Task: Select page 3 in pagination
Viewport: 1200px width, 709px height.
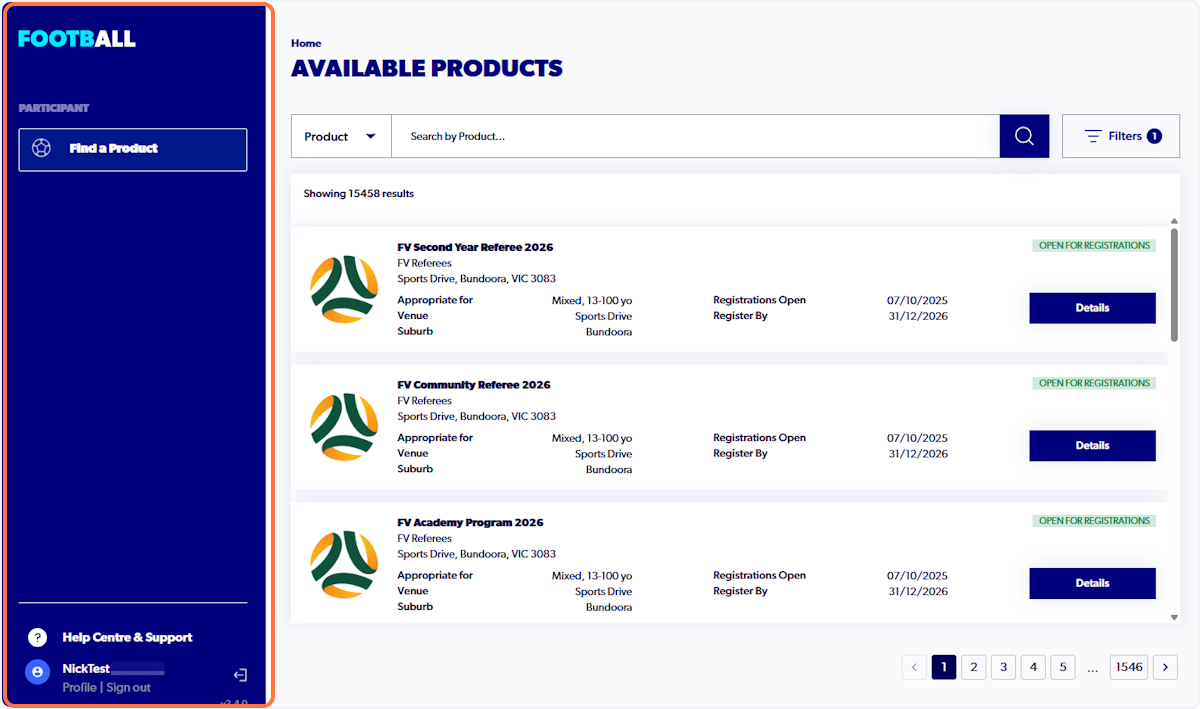Action: (x=1004, y=667)
